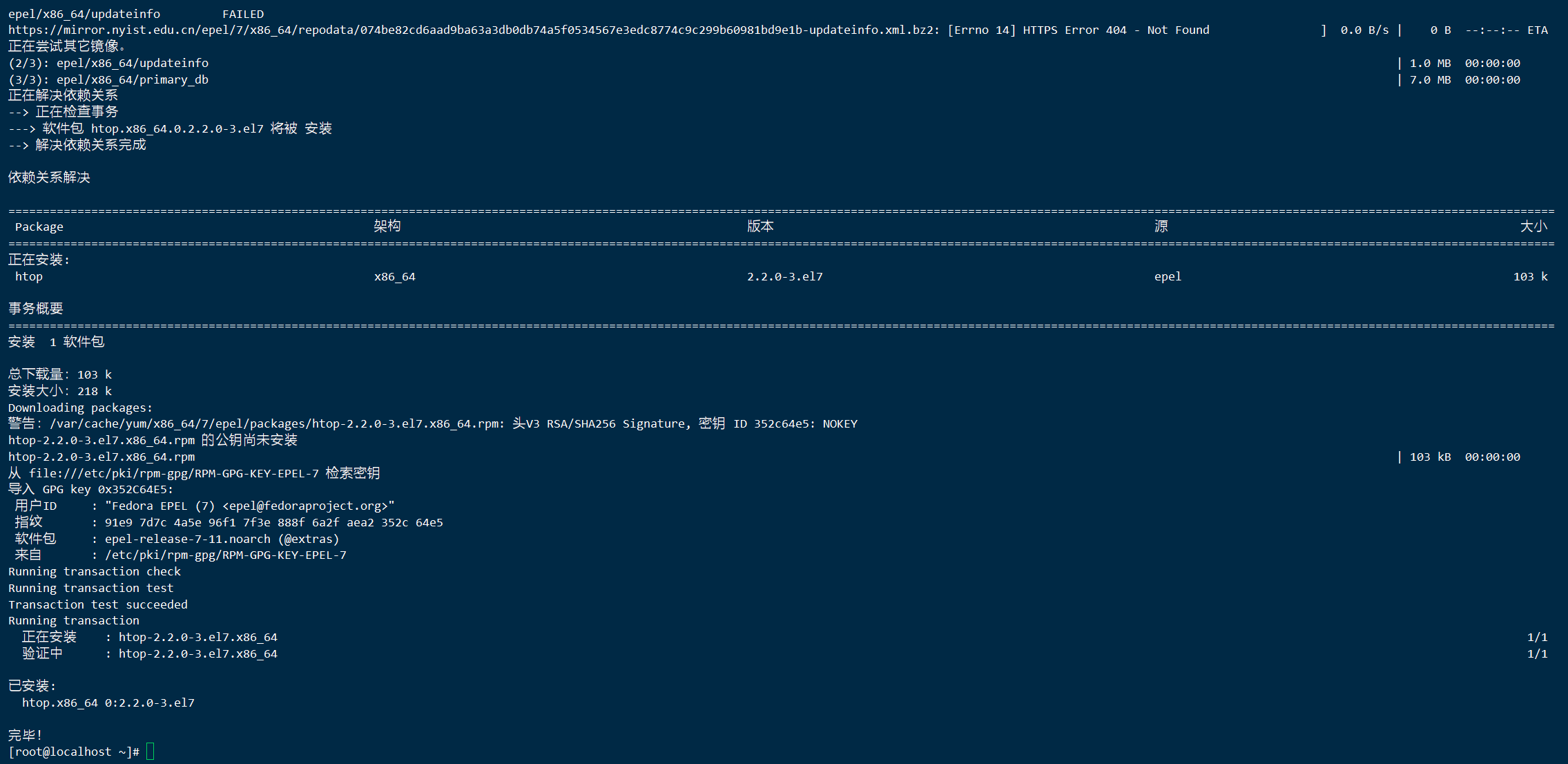Click the '[root@localhost ~]#' prompt text

point(74,752)
